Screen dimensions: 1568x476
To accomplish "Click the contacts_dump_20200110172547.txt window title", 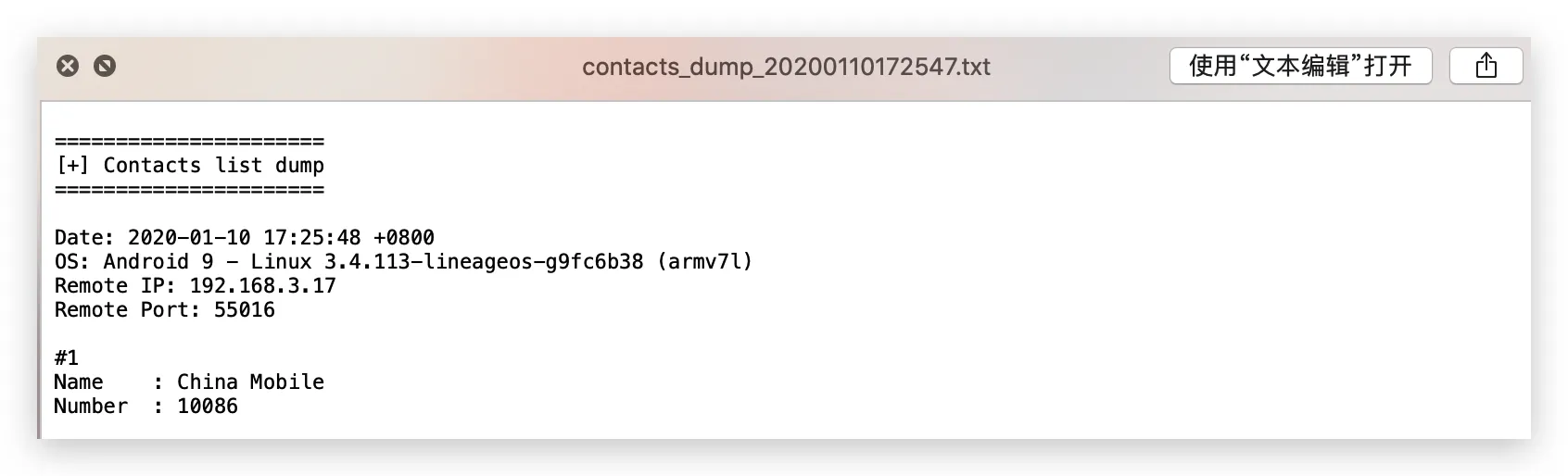I will [x=786, y=67].
